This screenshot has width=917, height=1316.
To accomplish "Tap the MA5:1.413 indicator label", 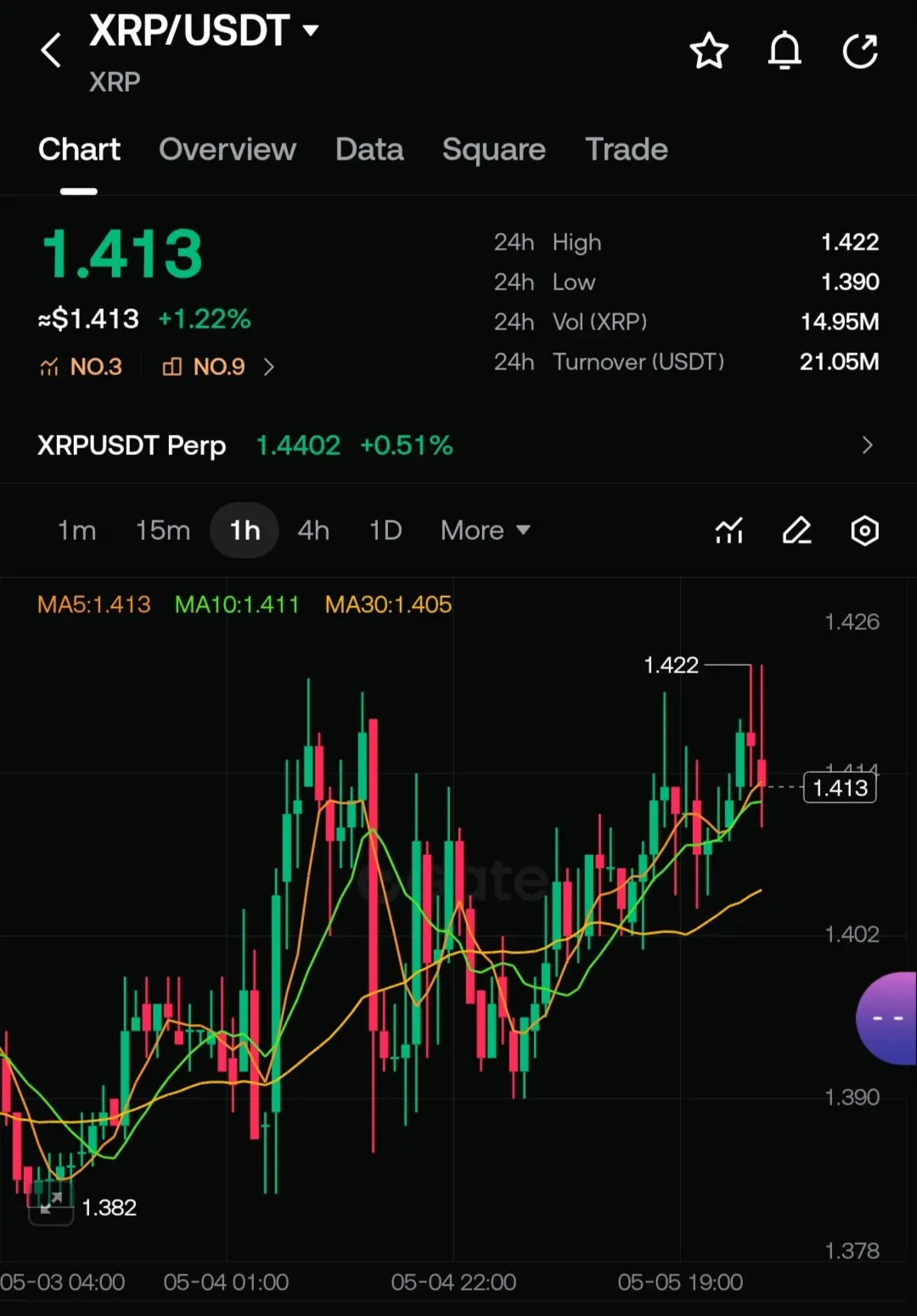I will coord(94,605).
